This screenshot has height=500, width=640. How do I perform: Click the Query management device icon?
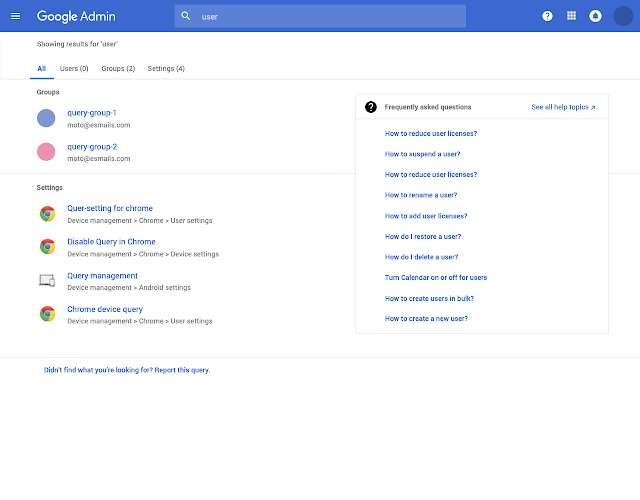46,281
